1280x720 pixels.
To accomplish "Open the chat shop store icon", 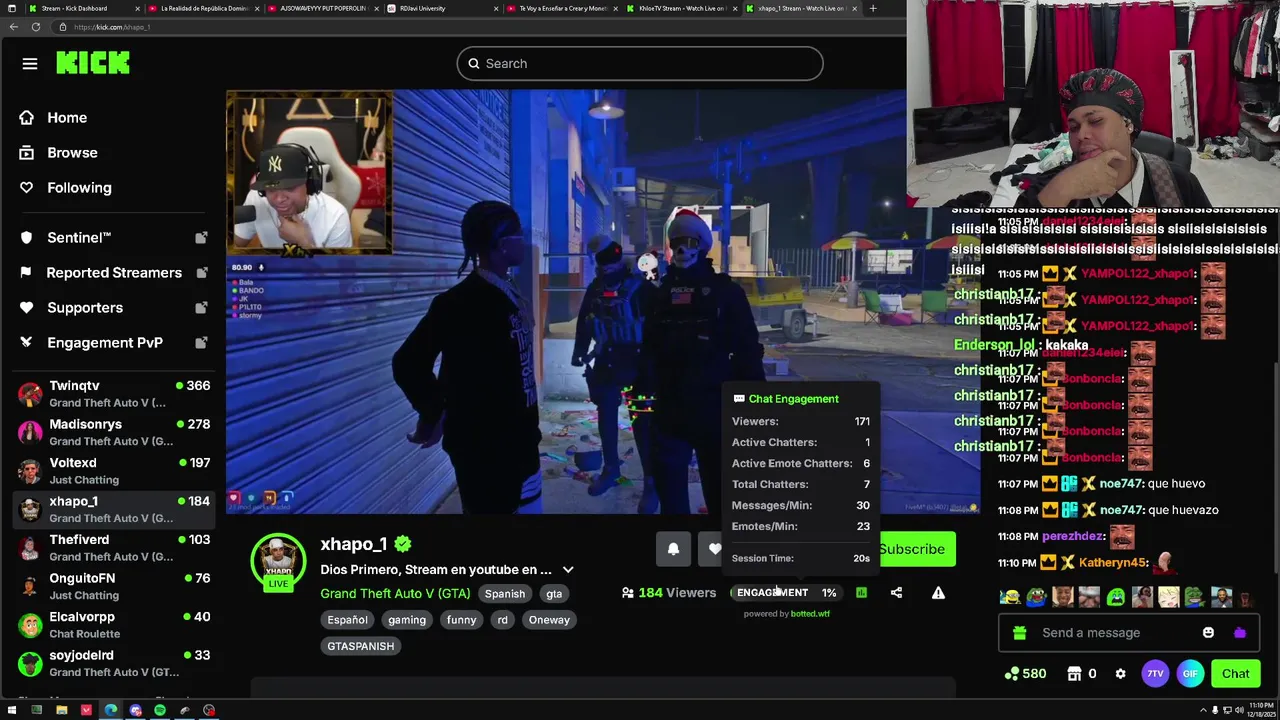I will click(1074, 674).
